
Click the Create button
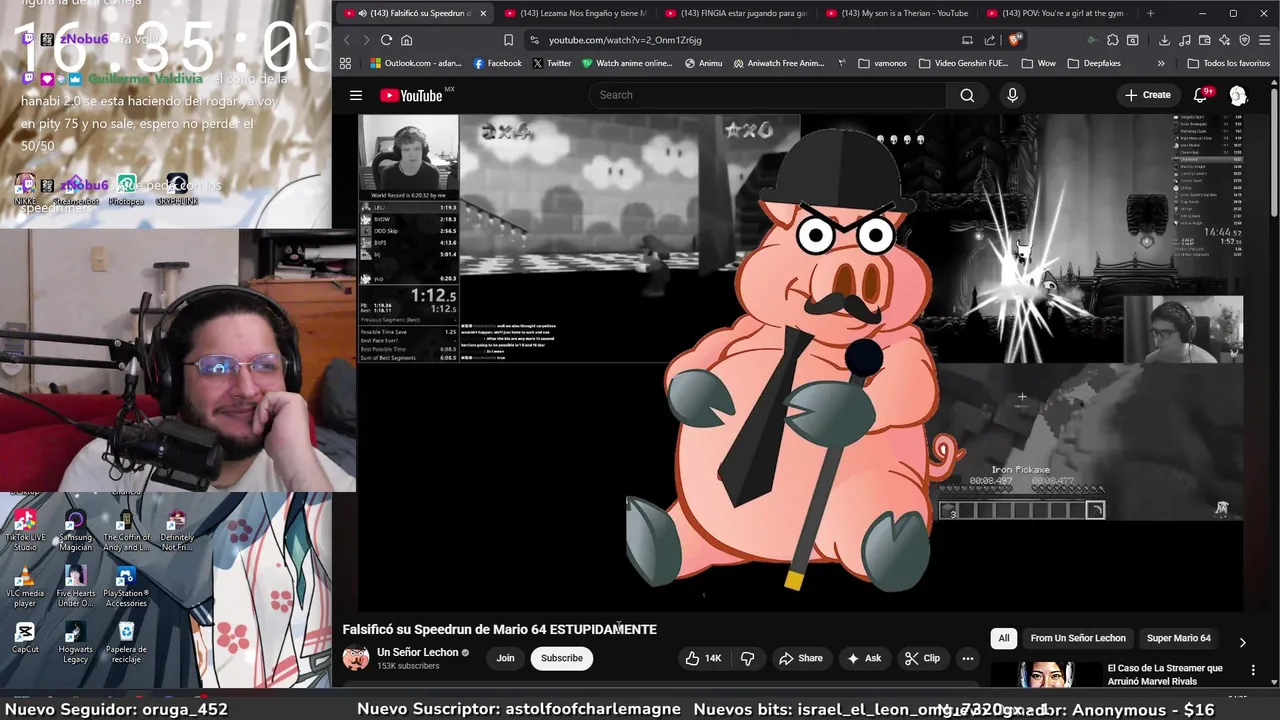[1147, 95]
